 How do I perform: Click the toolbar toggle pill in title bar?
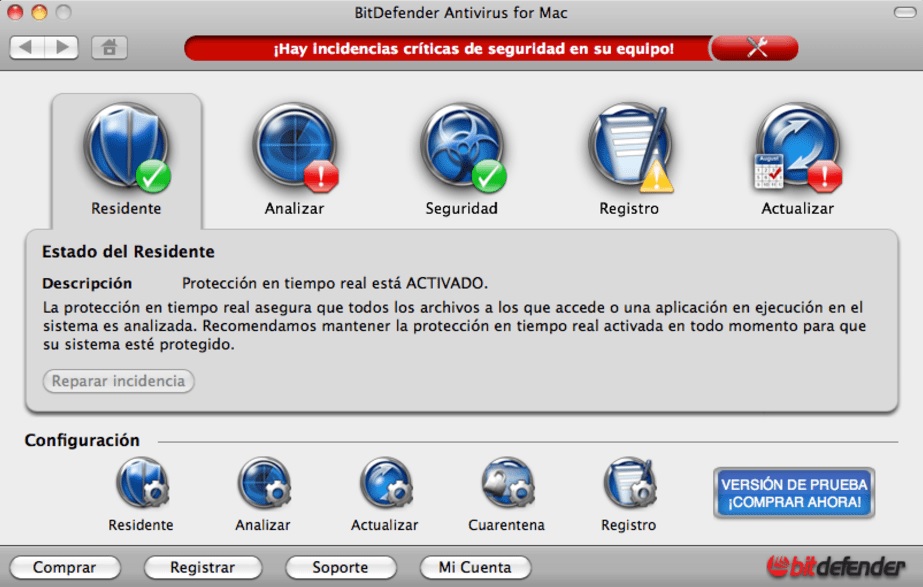pyautogui.click(x=904, y=12)
